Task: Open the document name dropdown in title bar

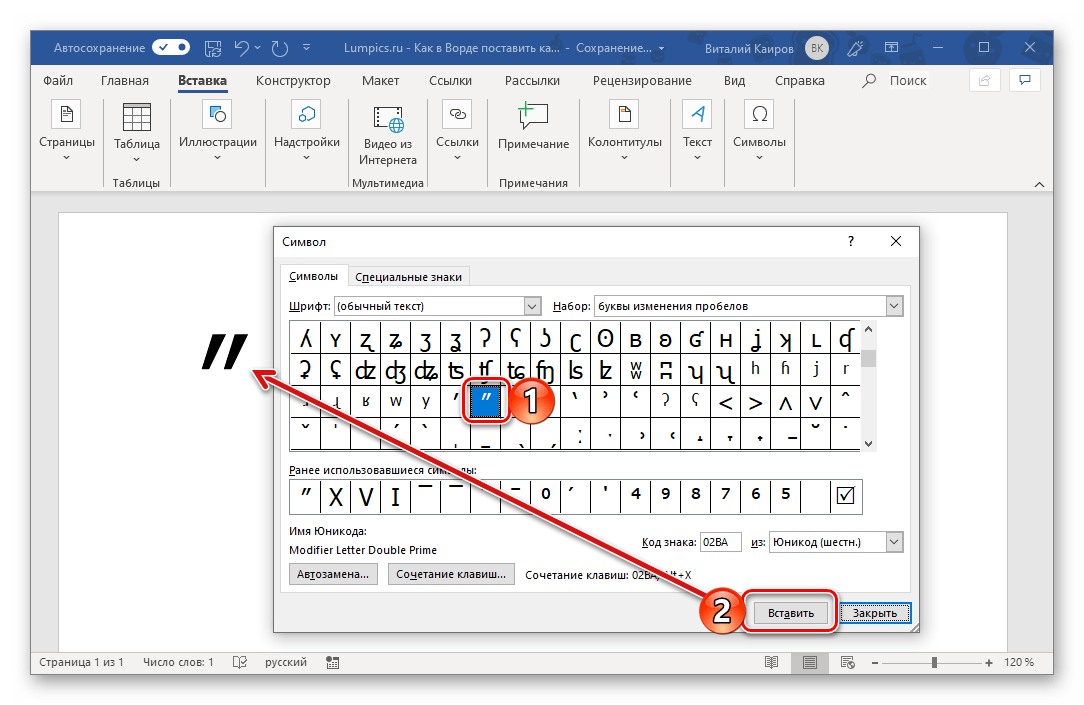Action: pos(662,48)
